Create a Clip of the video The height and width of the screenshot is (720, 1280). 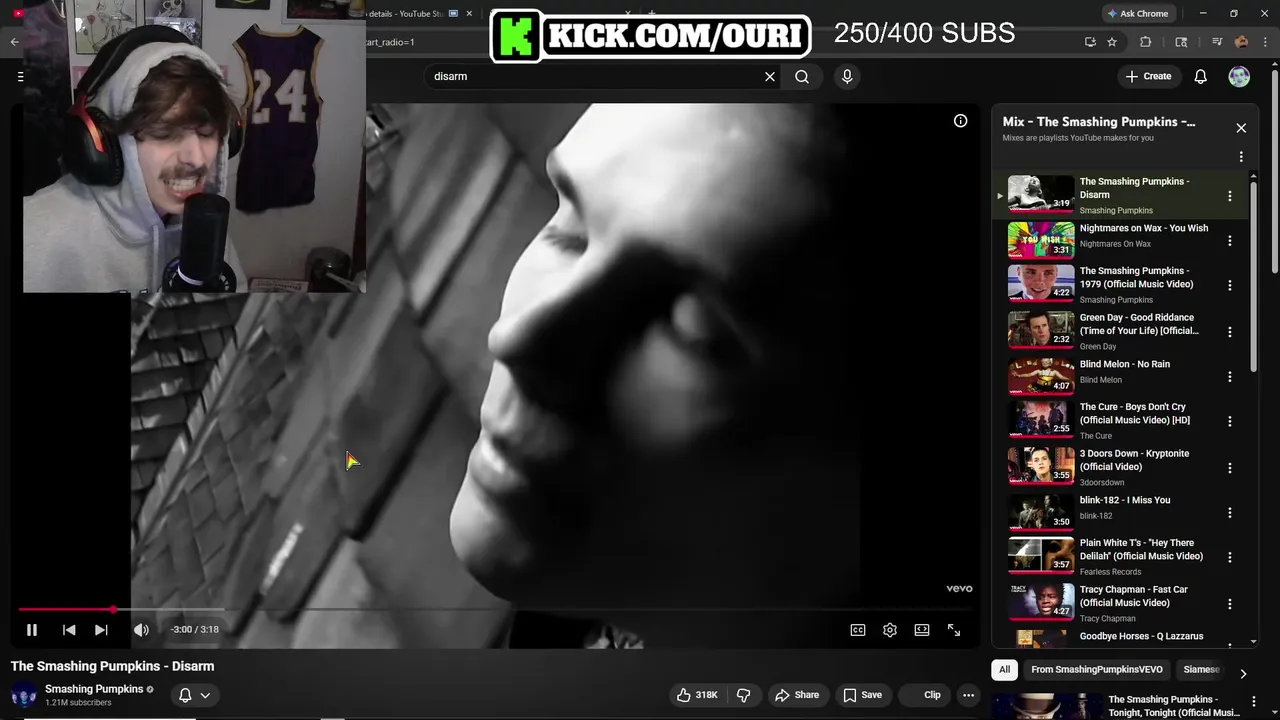tap(926, 695)
